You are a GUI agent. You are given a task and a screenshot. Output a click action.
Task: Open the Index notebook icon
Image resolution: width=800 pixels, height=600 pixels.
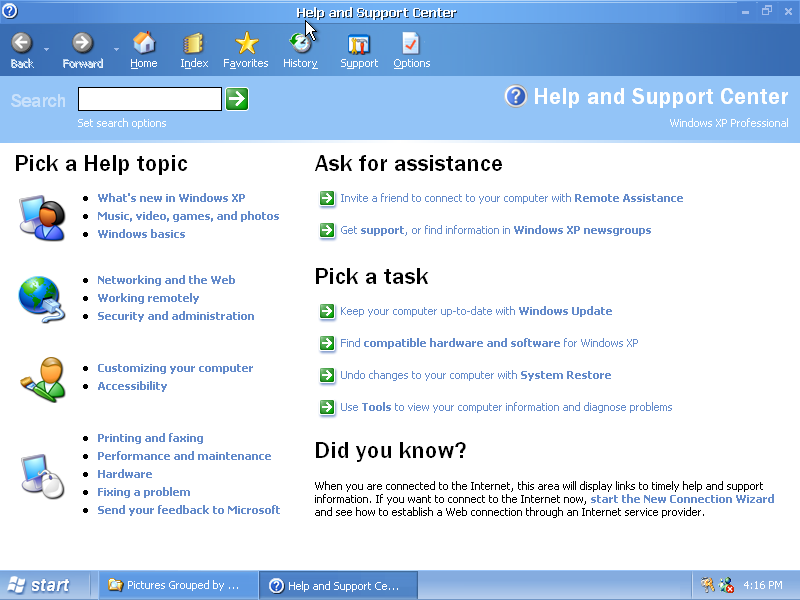click(194, 43)
